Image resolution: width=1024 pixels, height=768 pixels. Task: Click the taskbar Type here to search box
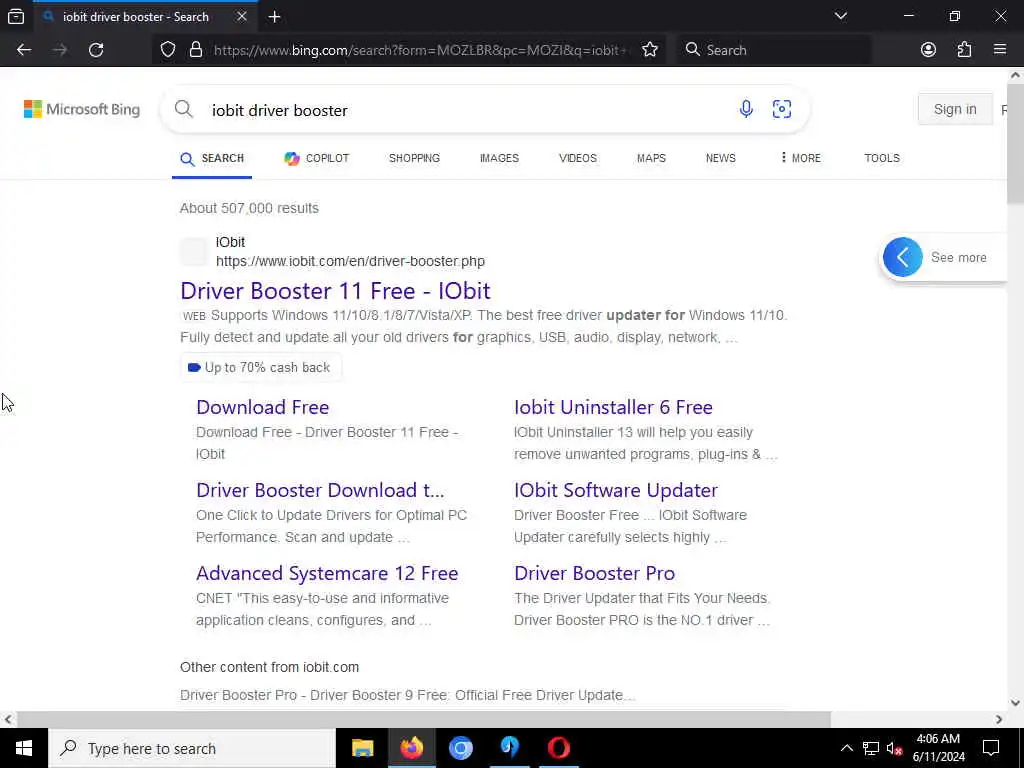(192, 748)
